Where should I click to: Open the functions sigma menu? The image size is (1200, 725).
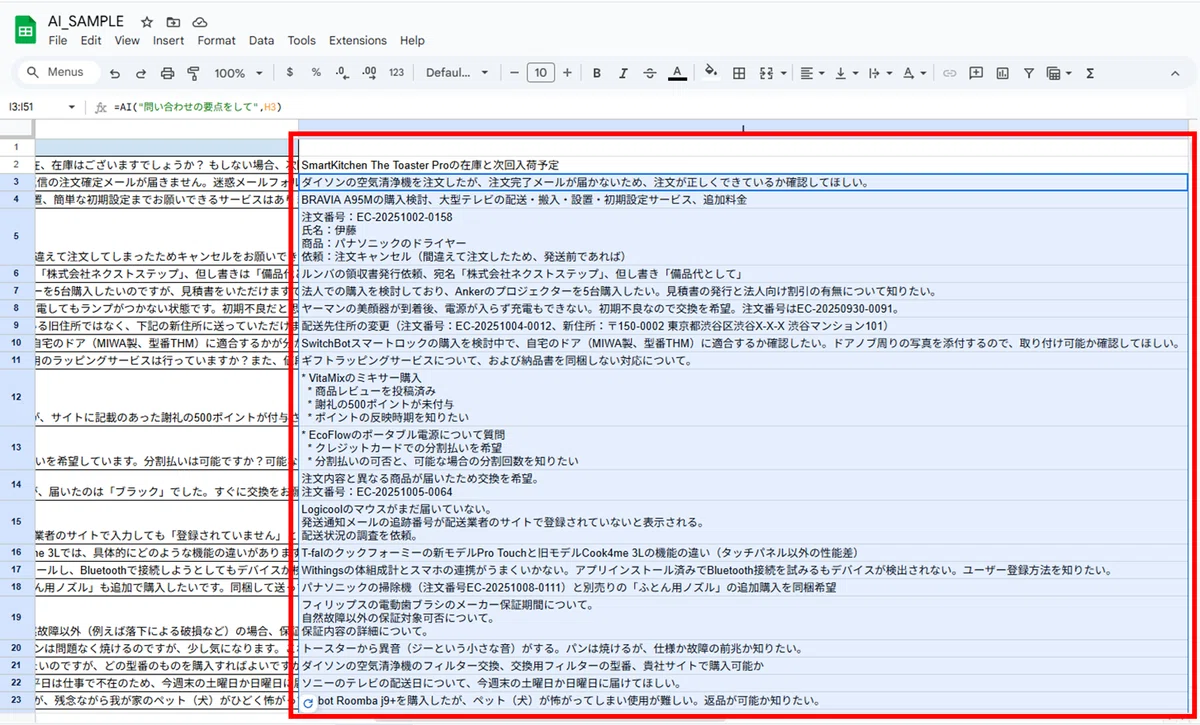pyautogui.click(x=1090, y=73)
